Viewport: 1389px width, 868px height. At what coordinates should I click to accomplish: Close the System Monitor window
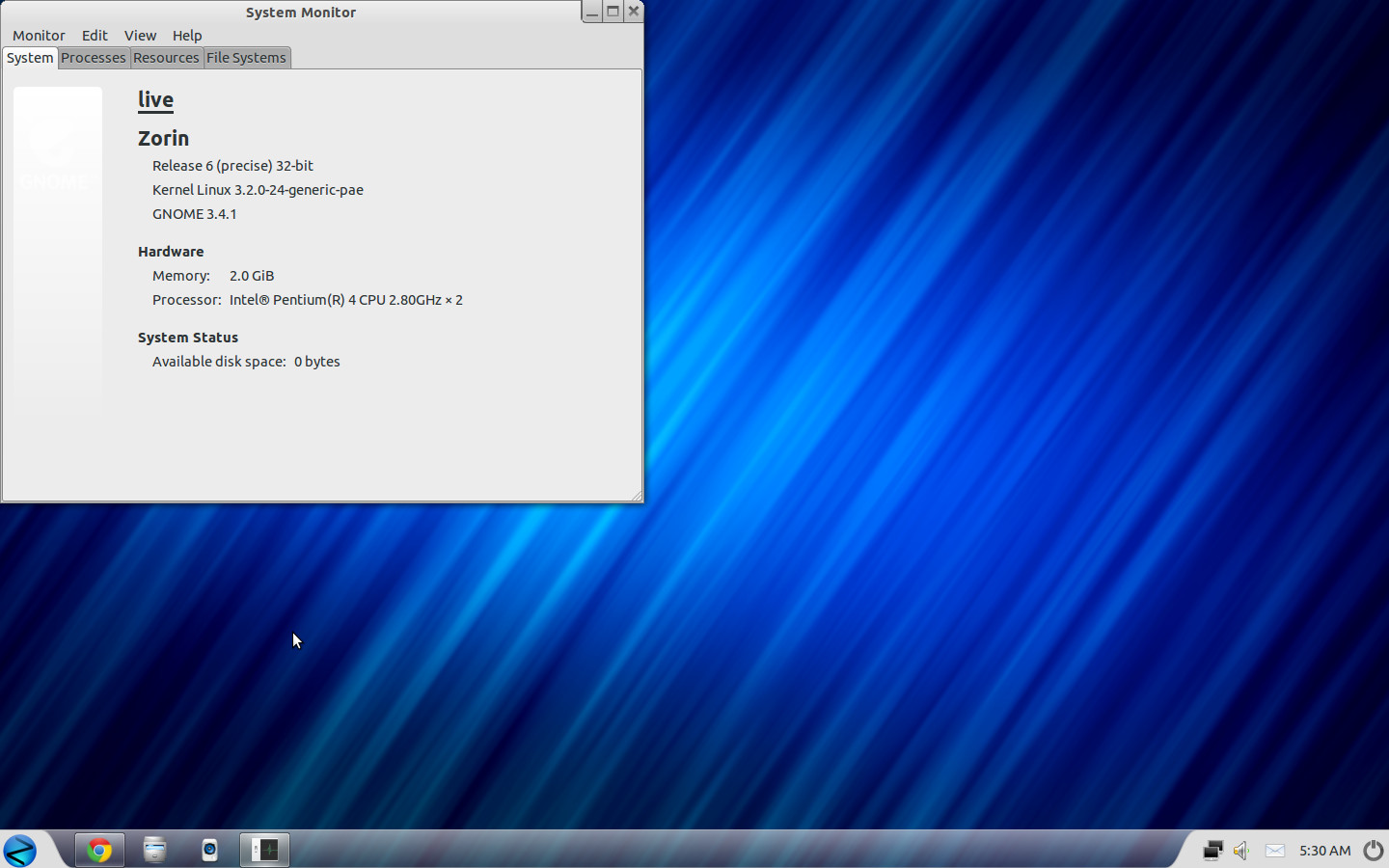(x=634, y=12)
